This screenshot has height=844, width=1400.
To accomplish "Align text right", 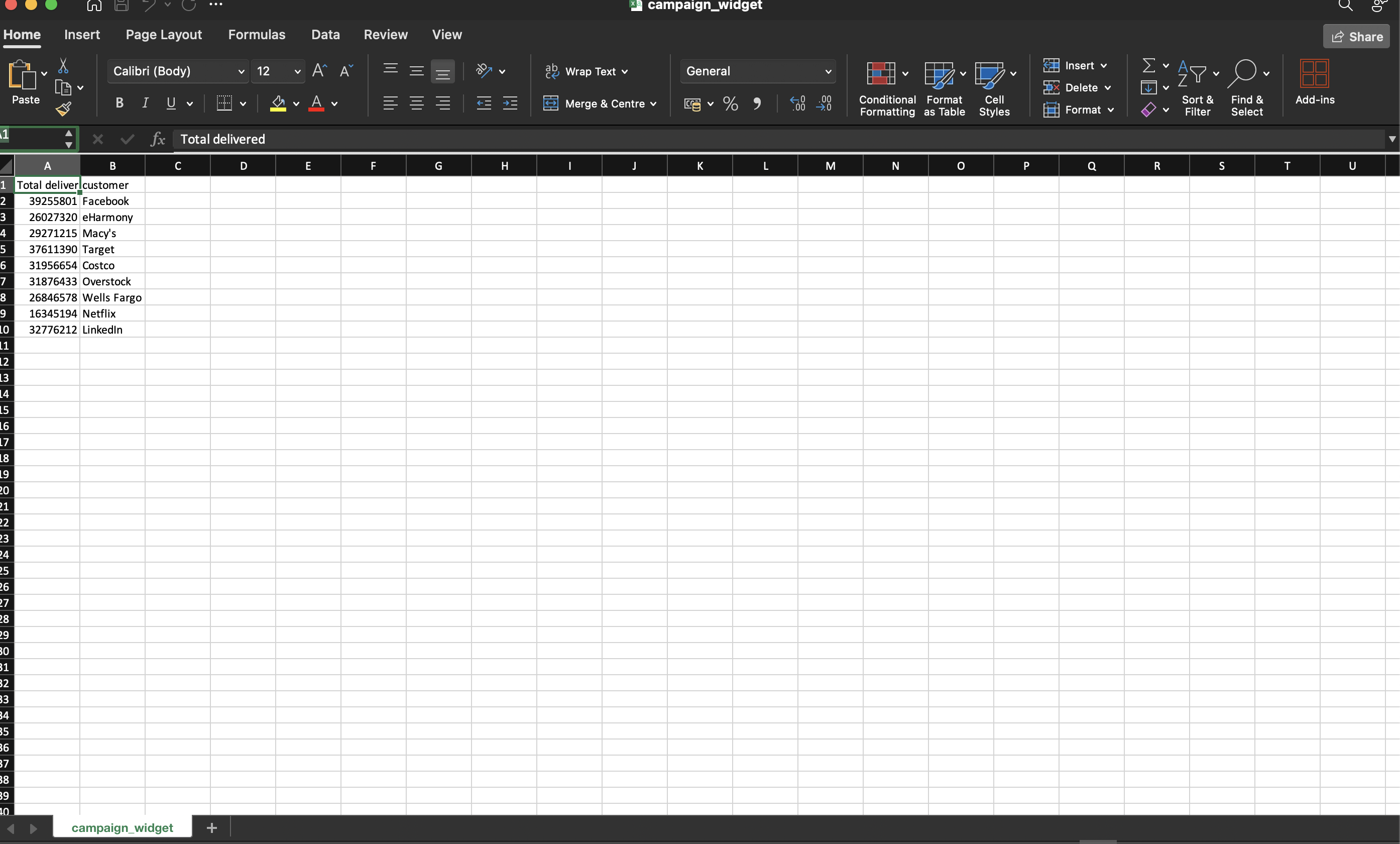I will pyautogui.click(x=442, y=103).
